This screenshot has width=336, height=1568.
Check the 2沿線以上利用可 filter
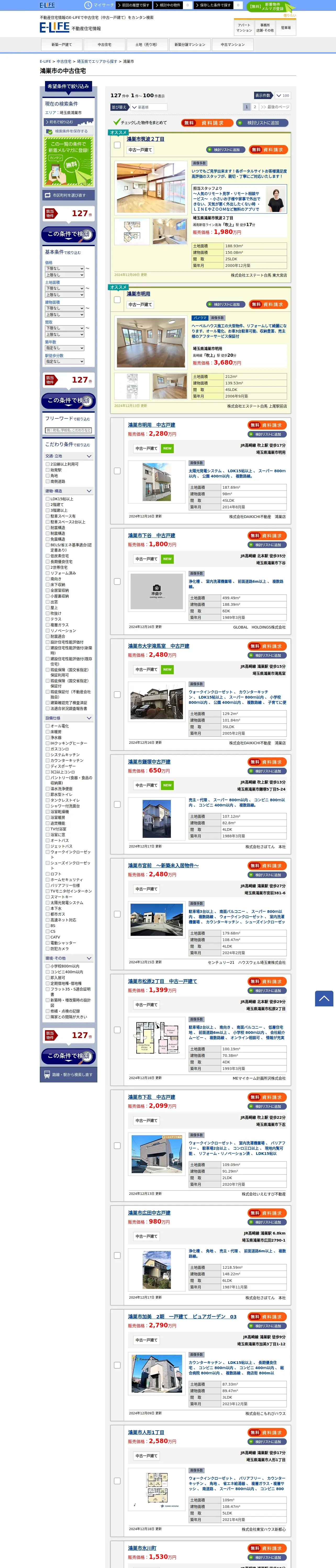click(48, 464)
